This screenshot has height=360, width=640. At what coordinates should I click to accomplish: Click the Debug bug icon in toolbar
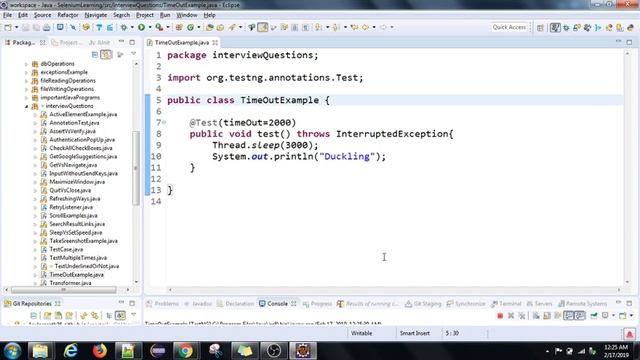coord(124,27)
